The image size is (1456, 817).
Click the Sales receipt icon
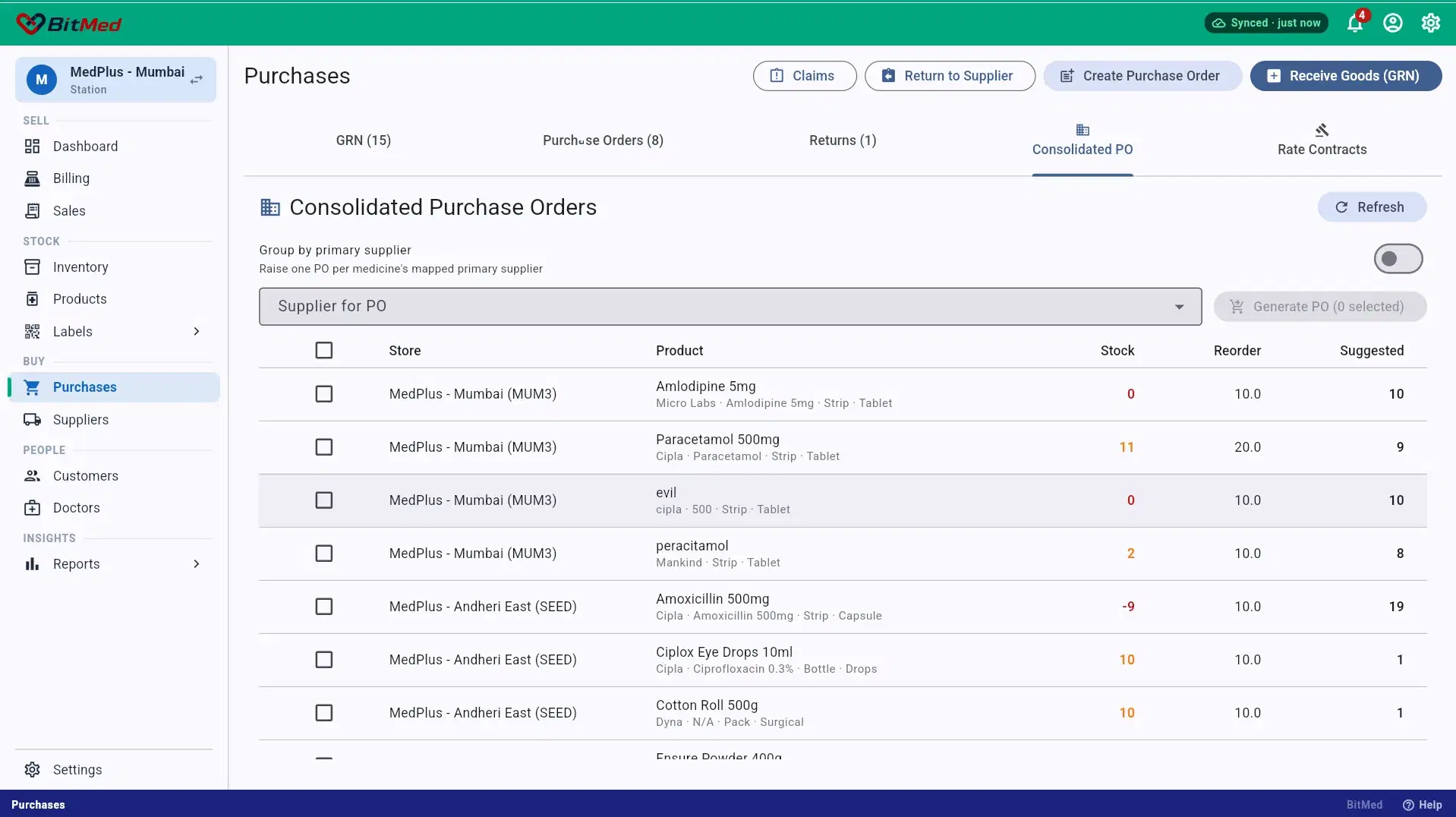click(x=32, y=211)
